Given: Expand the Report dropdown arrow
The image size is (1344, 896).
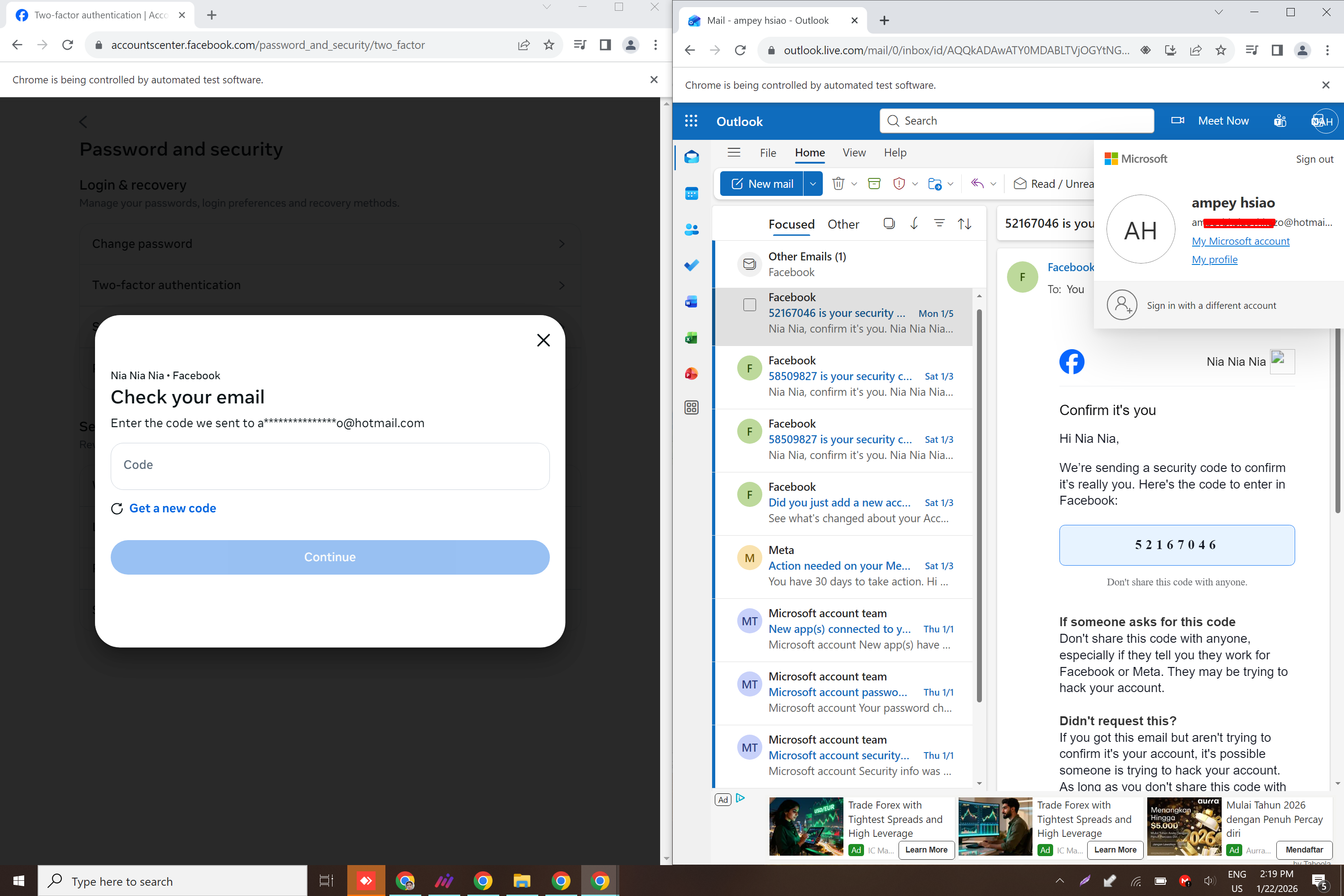Looking at the screenshot, I should 915,183.
